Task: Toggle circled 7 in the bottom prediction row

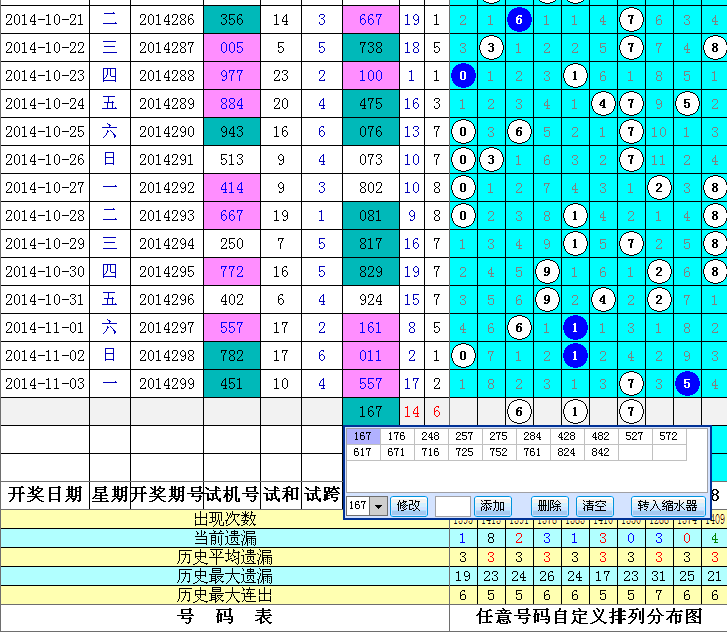Action: pos(630,411)
